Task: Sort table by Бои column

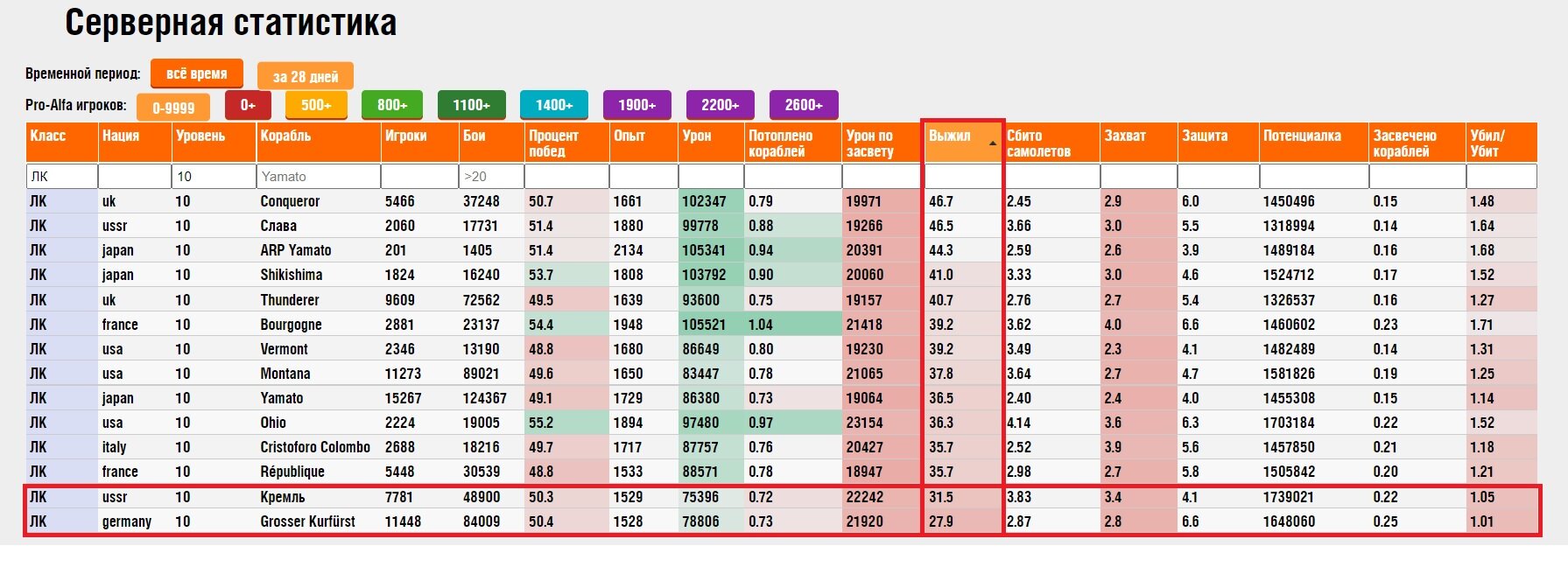Action: pyautogui.click(x=491, y=143)
